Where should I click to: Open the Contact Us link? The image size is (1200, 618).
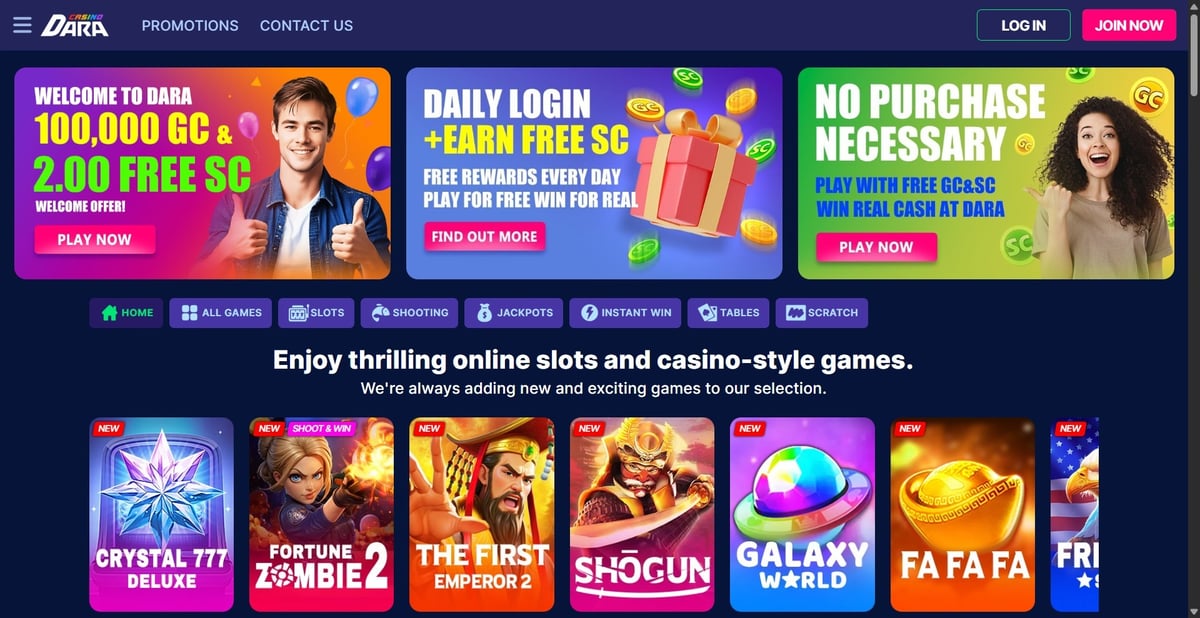coord(306,26)
